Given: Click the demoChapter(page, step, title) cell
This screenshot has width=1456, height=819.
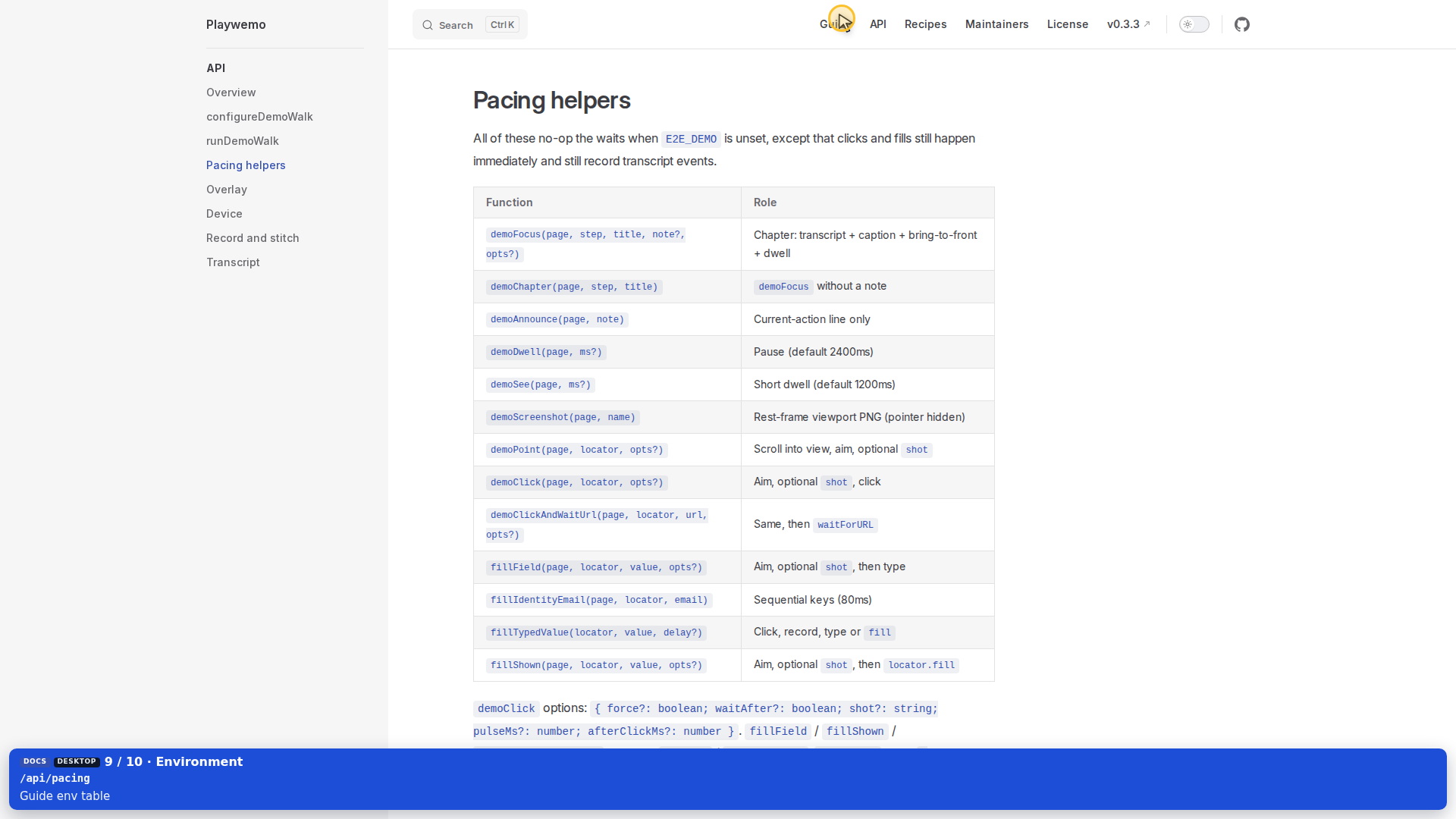Looking at the screenshot, I should tap(607, 287).
